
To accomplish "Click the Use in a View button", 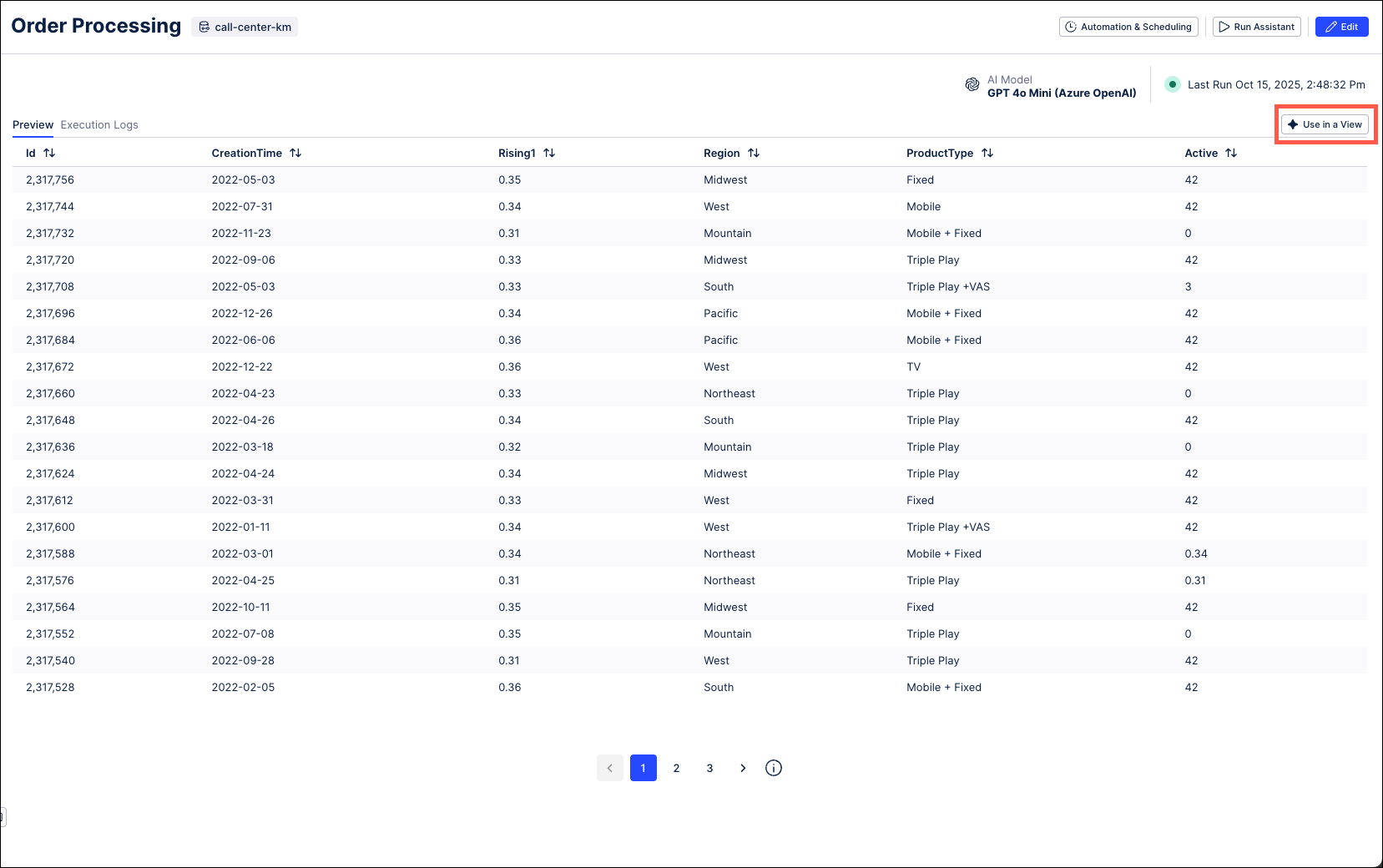I will (x=1325, y=124).
